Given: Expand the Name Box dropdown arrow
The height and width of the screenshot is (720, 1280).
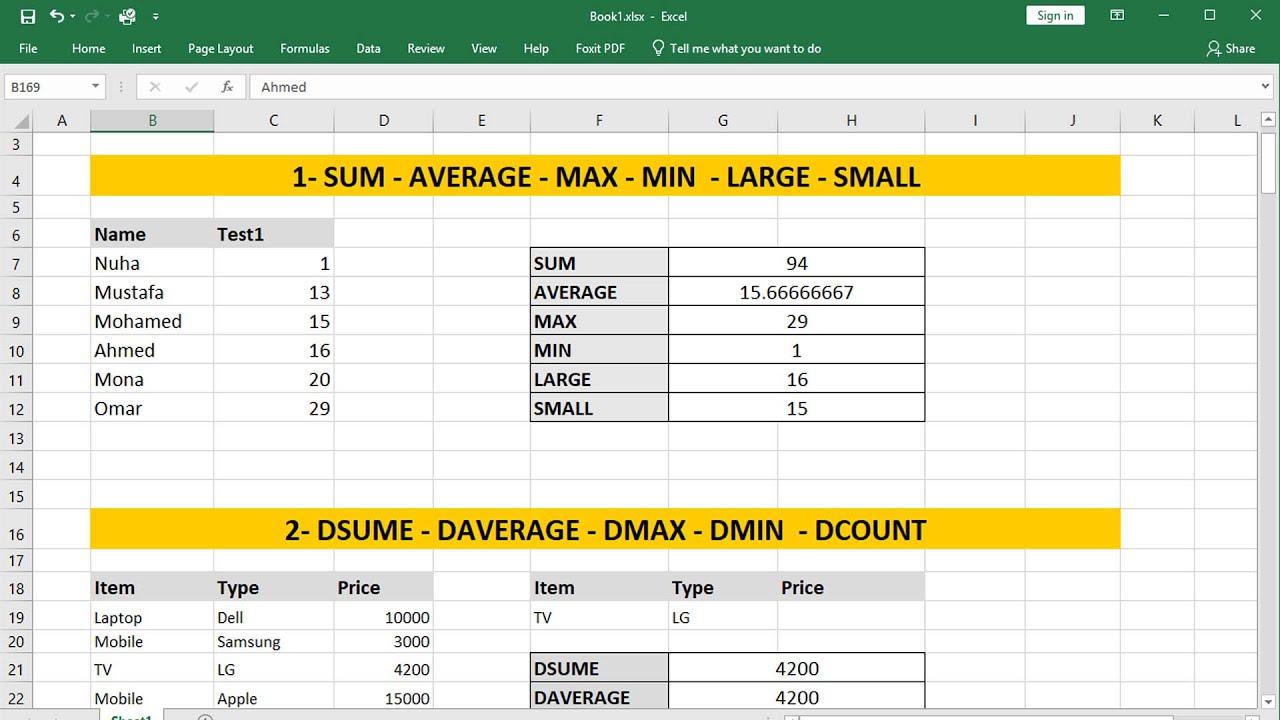Looking at the screenshot, I should pyautogui.click(x=96, y=87).
